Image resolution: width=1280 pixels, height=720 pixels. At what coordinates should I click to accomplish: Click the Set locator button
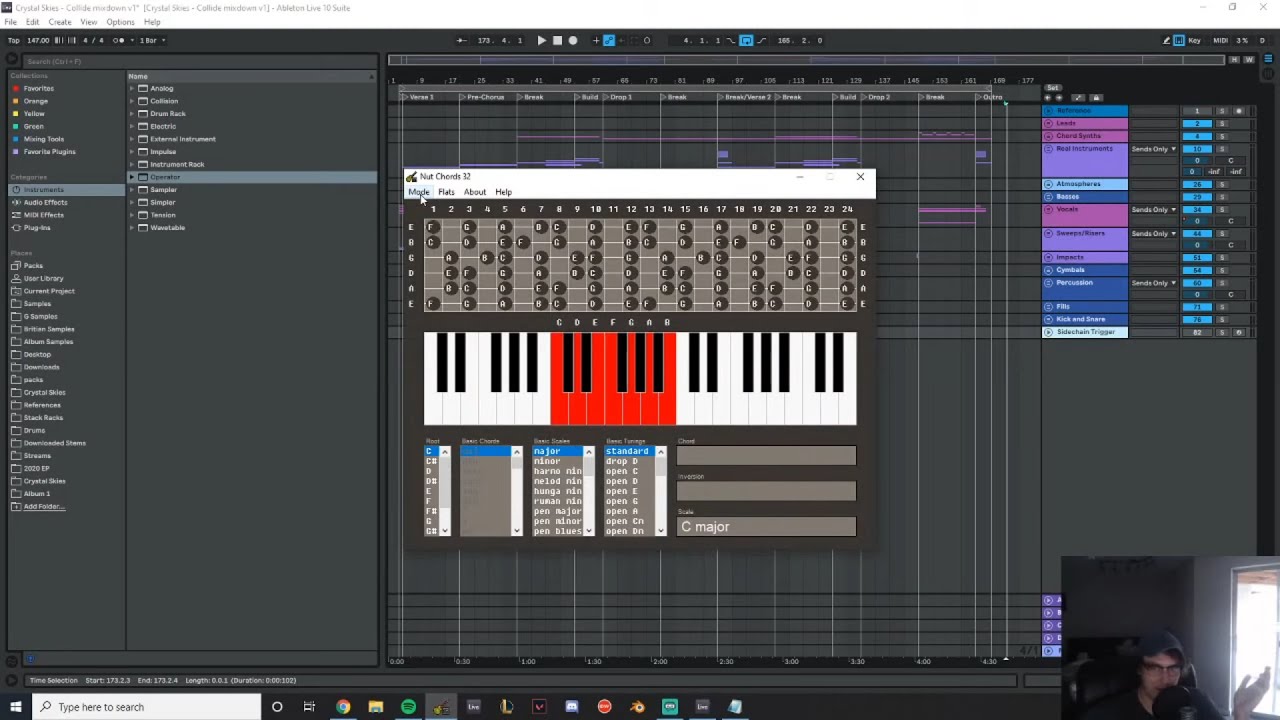click(x=1052, y=87)
